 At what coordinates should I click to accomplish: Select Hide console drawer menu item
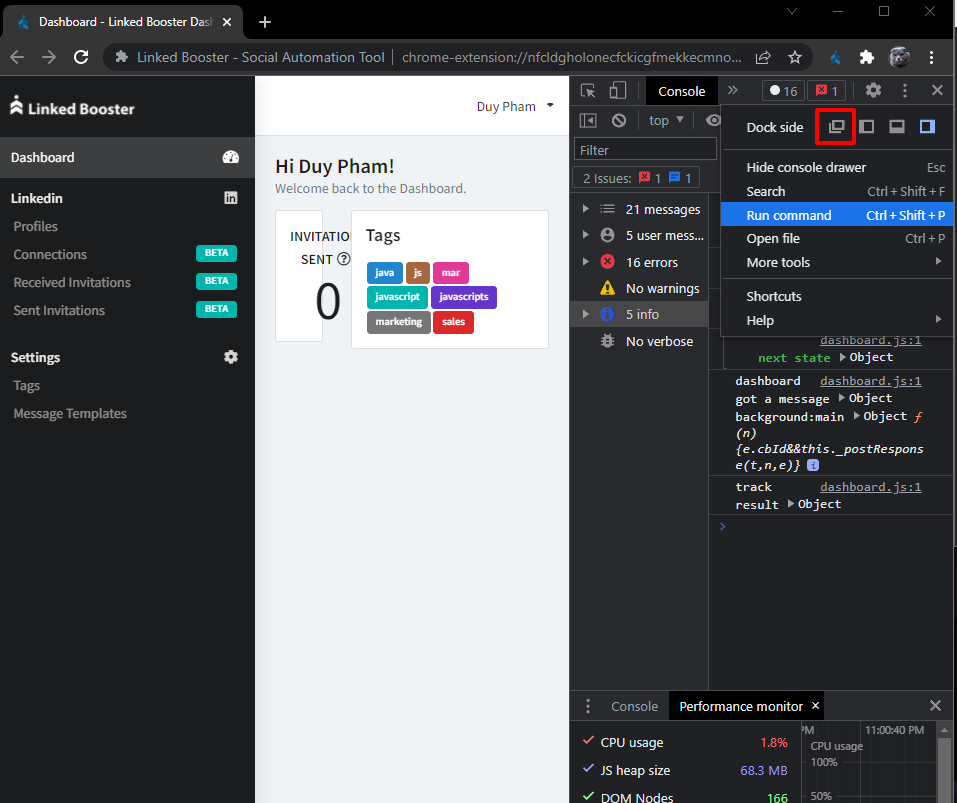click(x=837, y=167)
